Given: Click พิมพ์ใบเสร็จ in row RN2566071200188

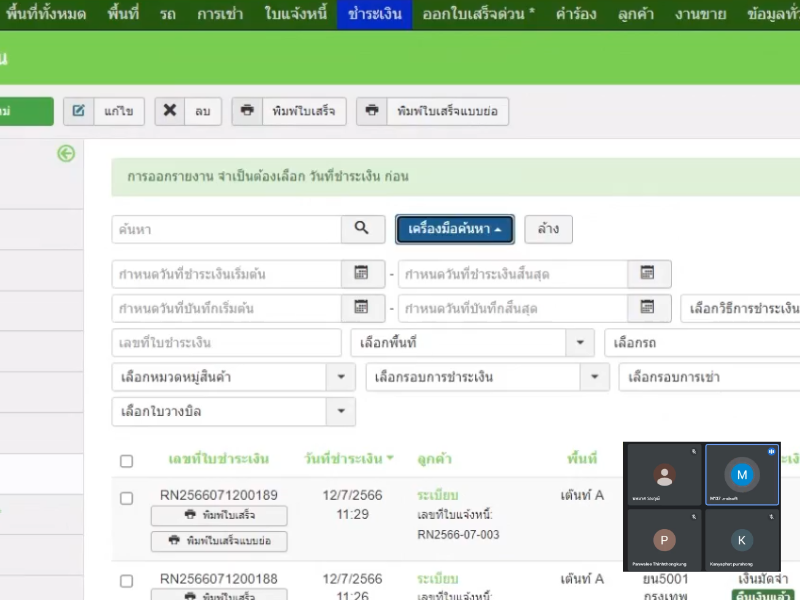Looking at the screenshot, I should click(219, 595).
